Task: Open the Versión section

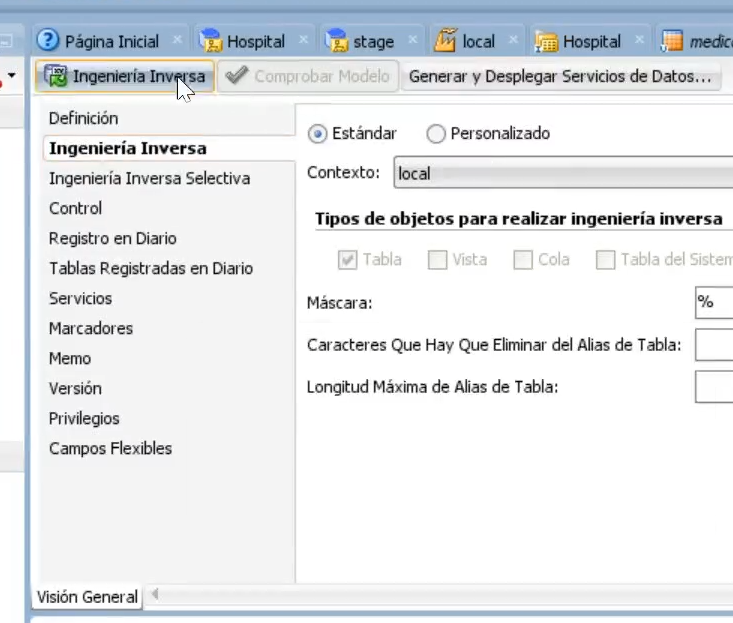Action: [75, 388]
